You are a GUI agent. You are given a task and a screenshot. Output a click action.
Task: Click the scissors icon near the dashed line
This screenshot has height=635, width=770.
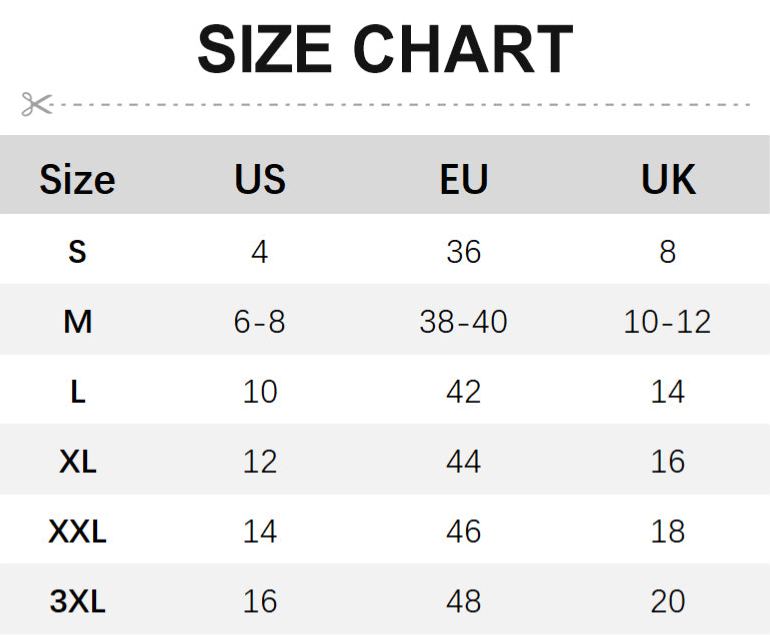(36, 104)
